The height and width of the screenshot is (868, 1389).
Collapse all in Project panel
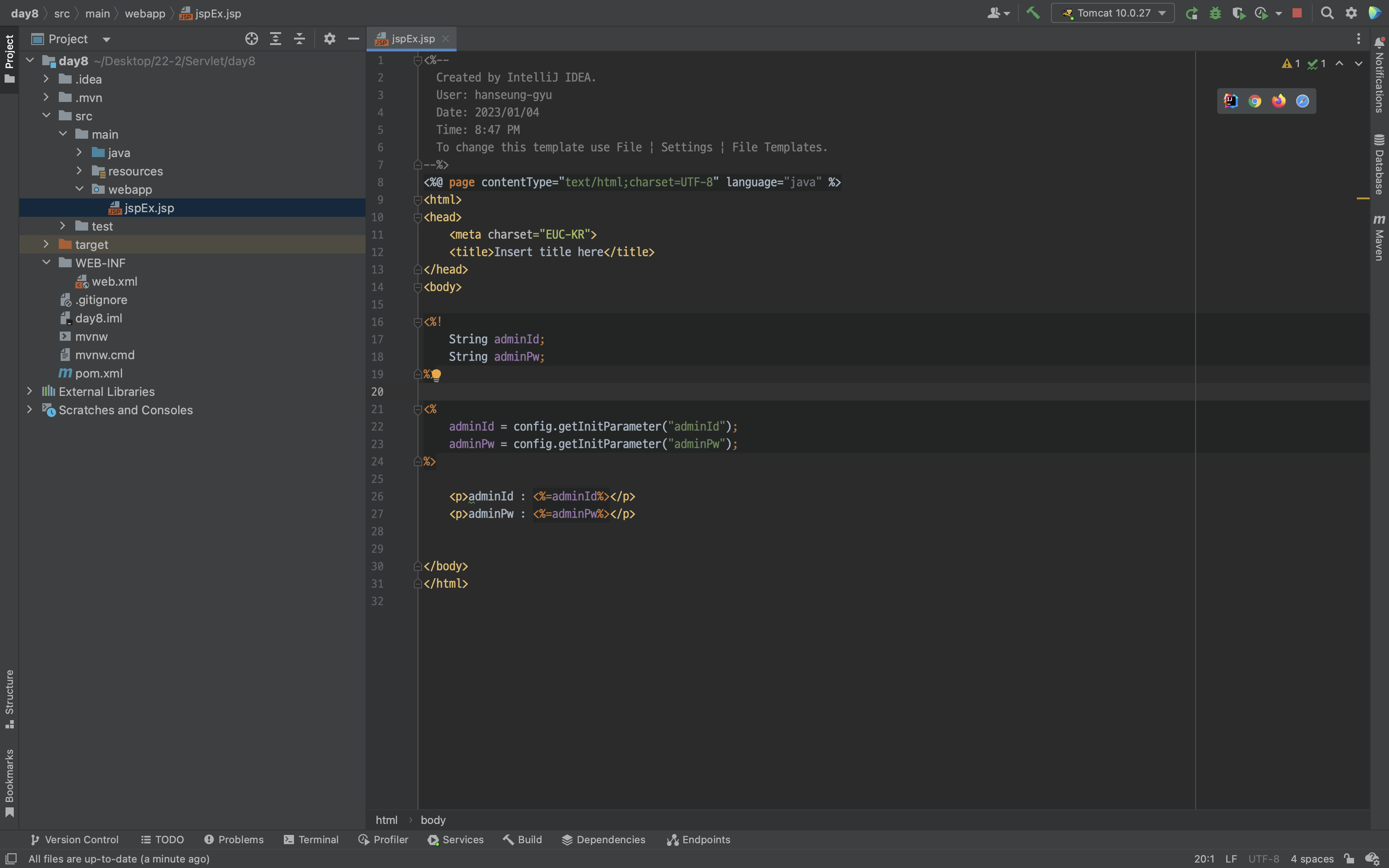point(299,39)
